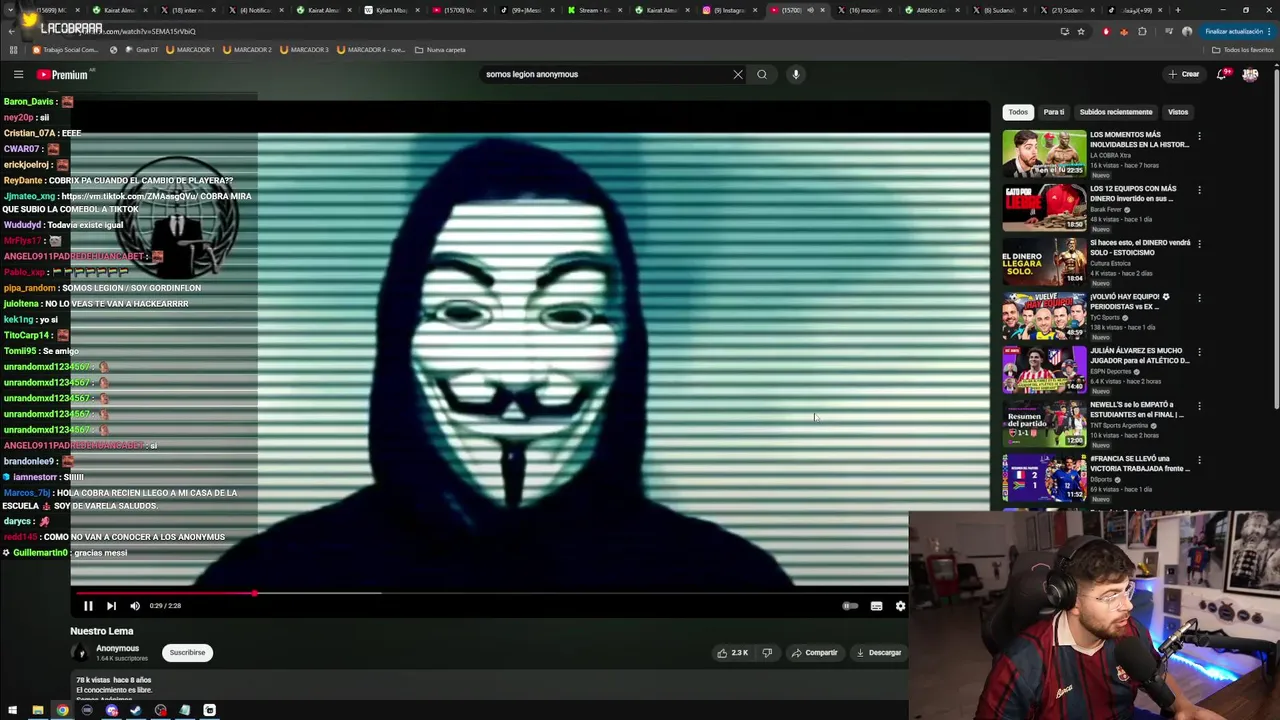Bookmark this page with star icon
1280x720 pixels.
coord(1081,31)
